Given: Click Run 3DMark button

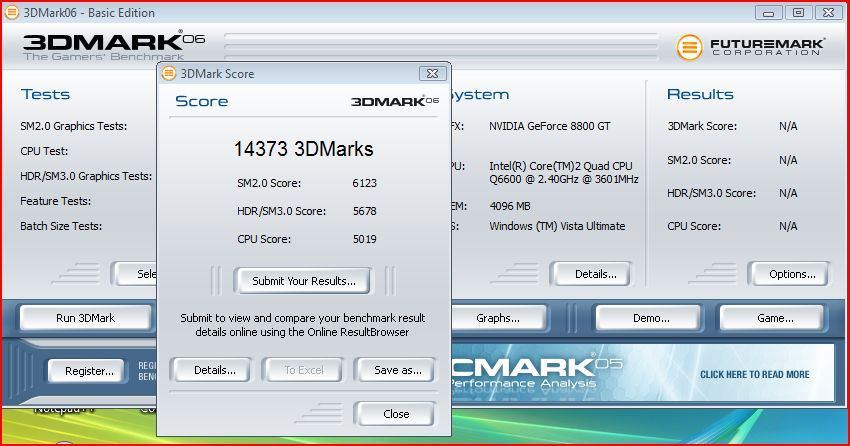Looking at the screenshot, I should tap(86, 318).
